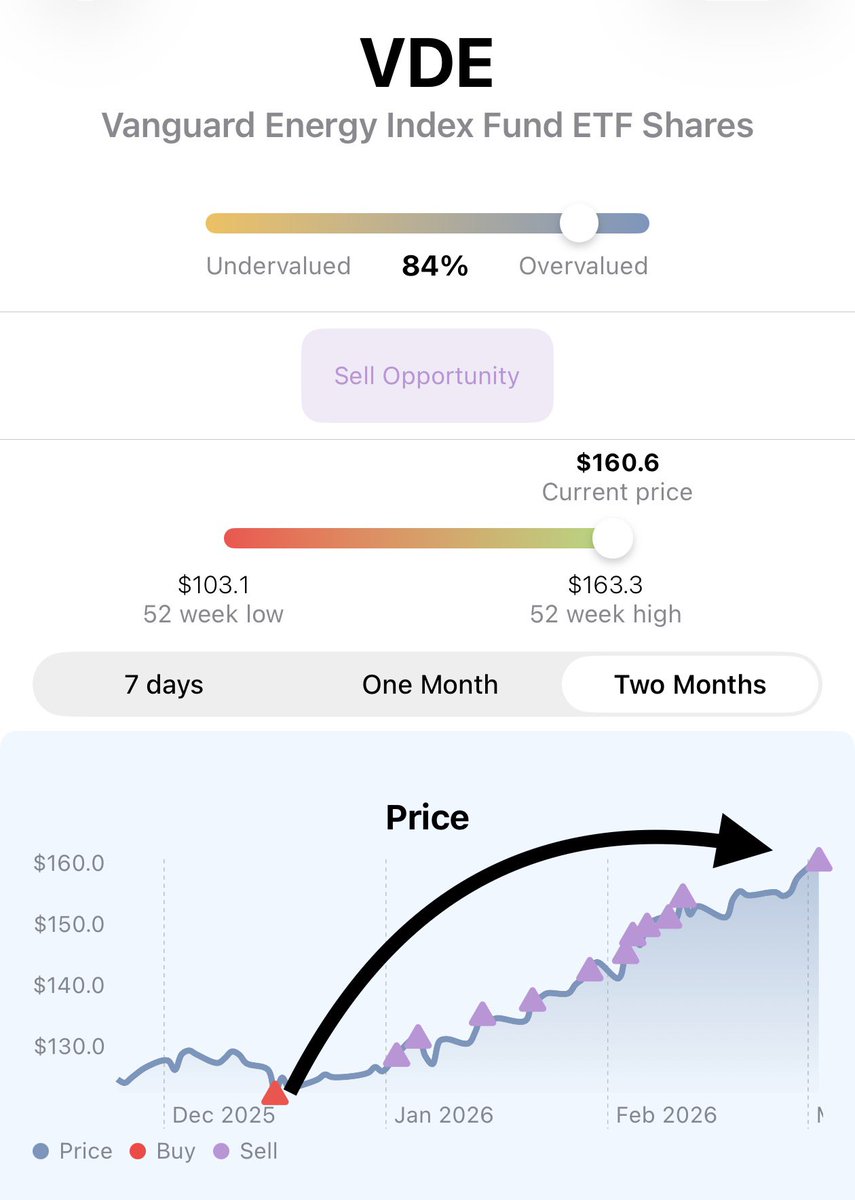
Task: Click the valuation slider knob near Overvalued
Action: coord(578,223)
